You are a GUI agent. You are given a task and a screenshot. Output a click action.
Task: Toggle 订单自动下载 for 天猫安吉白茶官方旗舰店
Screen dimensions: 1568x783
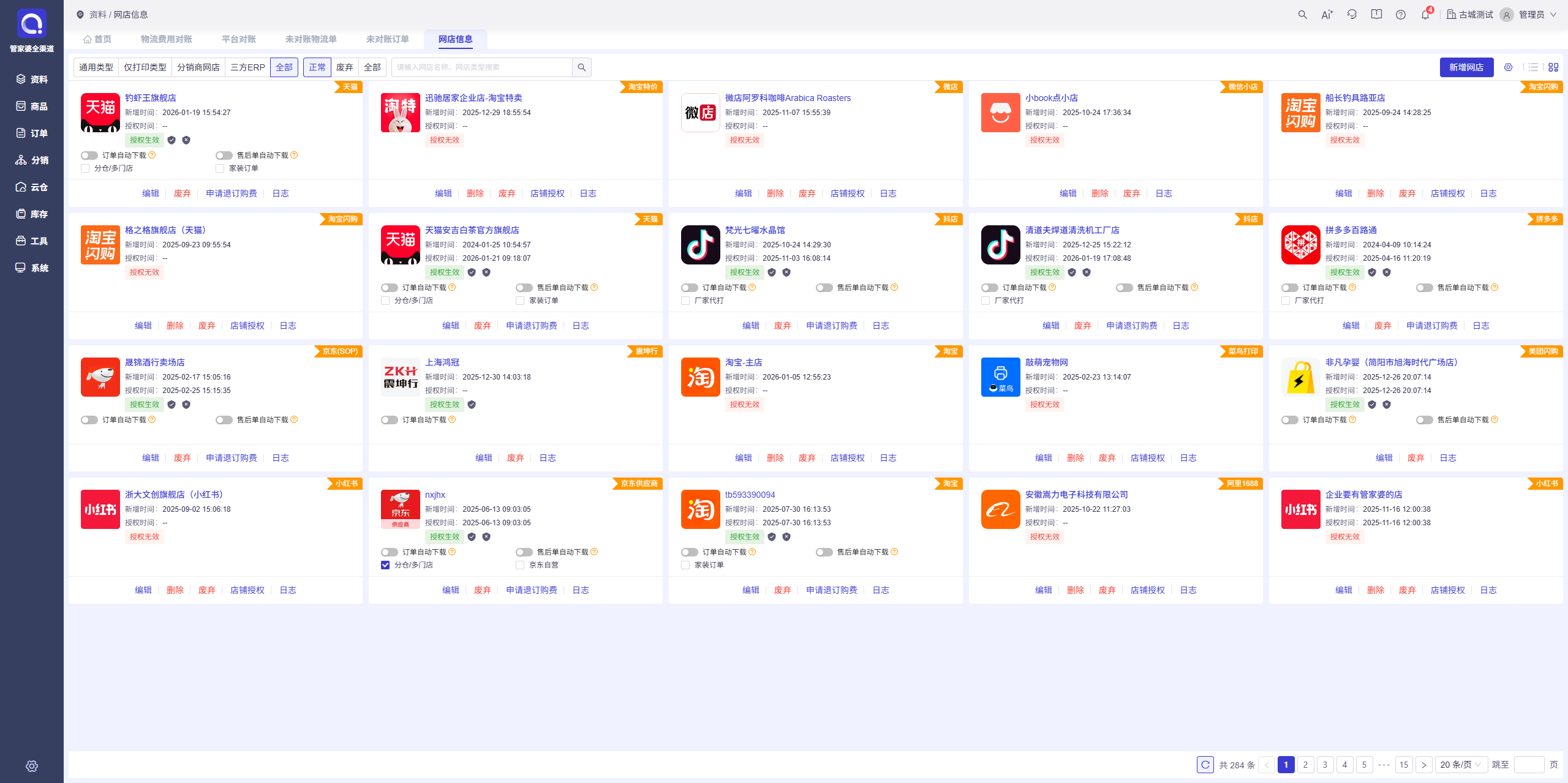pyautogui.click(x=390, y=288)
